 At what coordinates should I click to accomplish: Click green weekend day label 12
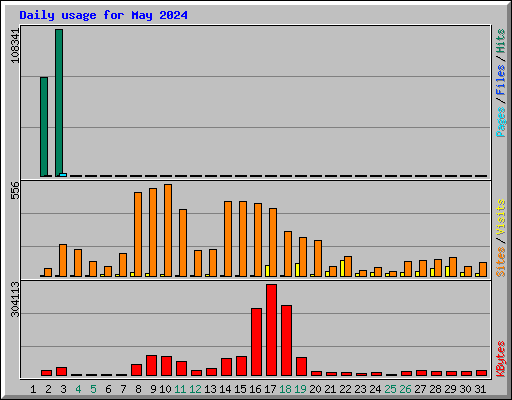(195, 389)
